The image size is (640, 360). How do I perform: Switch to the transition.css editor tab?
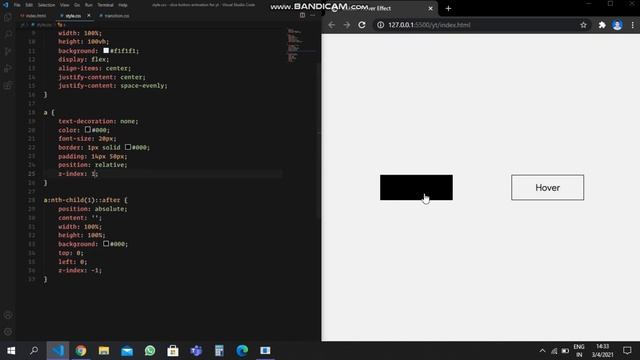tap(116, 16)
